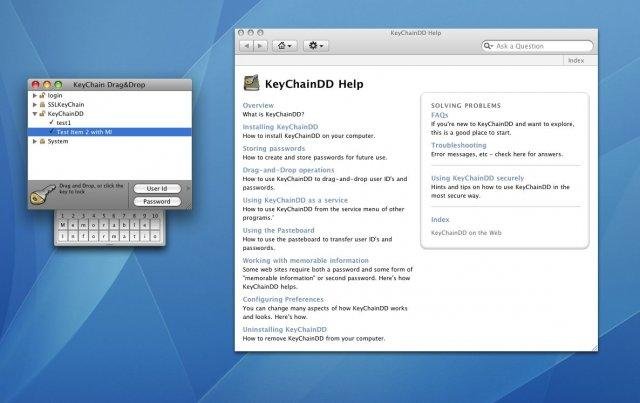Click the Ask a Question search field
640x403 pixels.
coord(537,46)
